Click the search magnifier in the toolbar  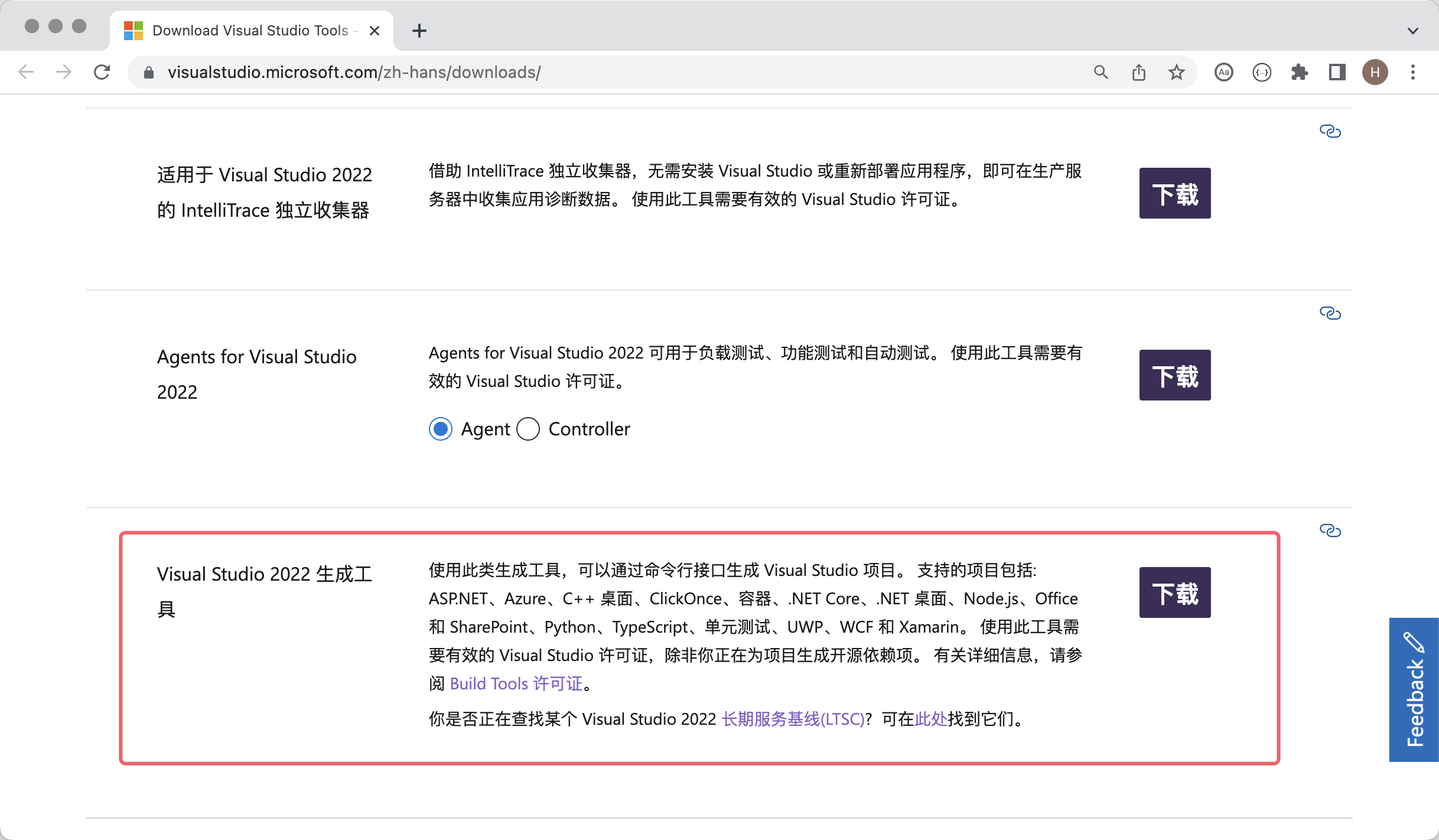coord(1101,71)
